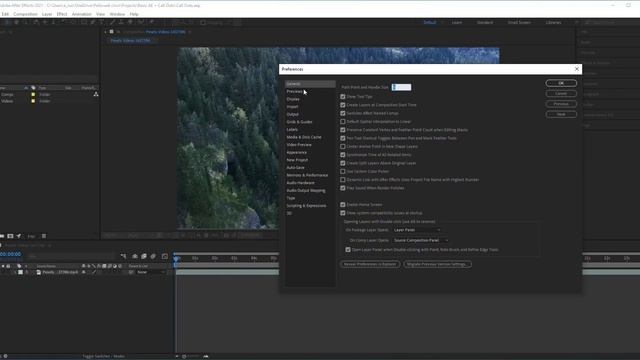Toggle Enable Home Screen checkbox

pyautogui.click(x=343, y=204)
